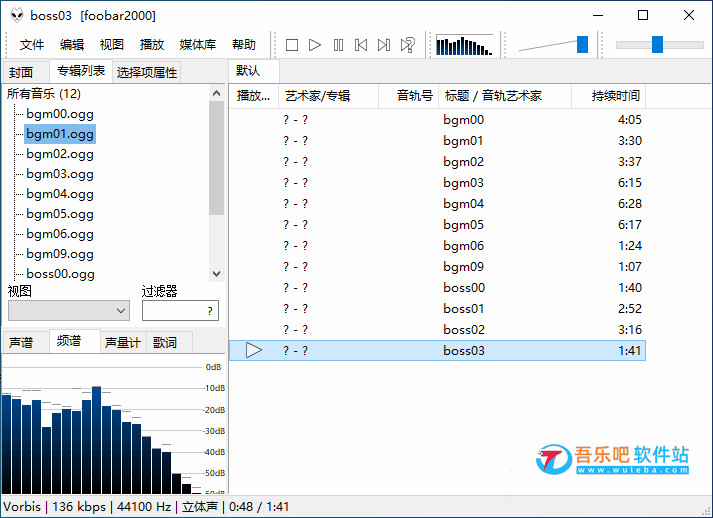Sort by 音轨号 column header
Screen dimensions: 713x518
[x=408, y=96]
